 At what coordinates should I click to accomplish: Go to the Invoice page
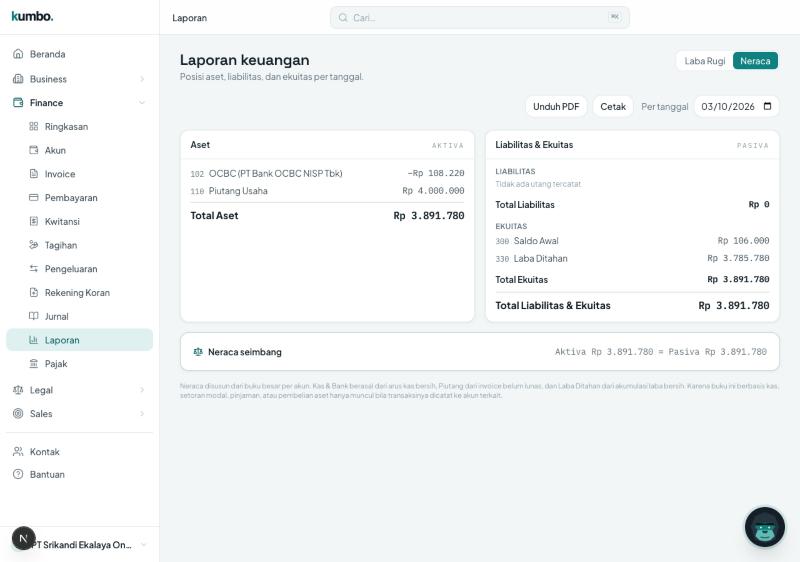(80, 174)
